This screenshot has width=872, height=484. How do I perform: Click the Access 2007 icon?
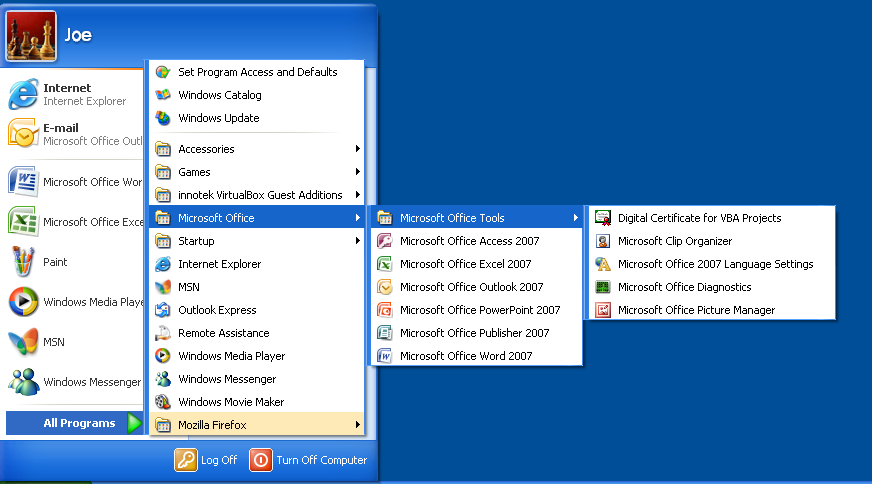pos(385,241)
